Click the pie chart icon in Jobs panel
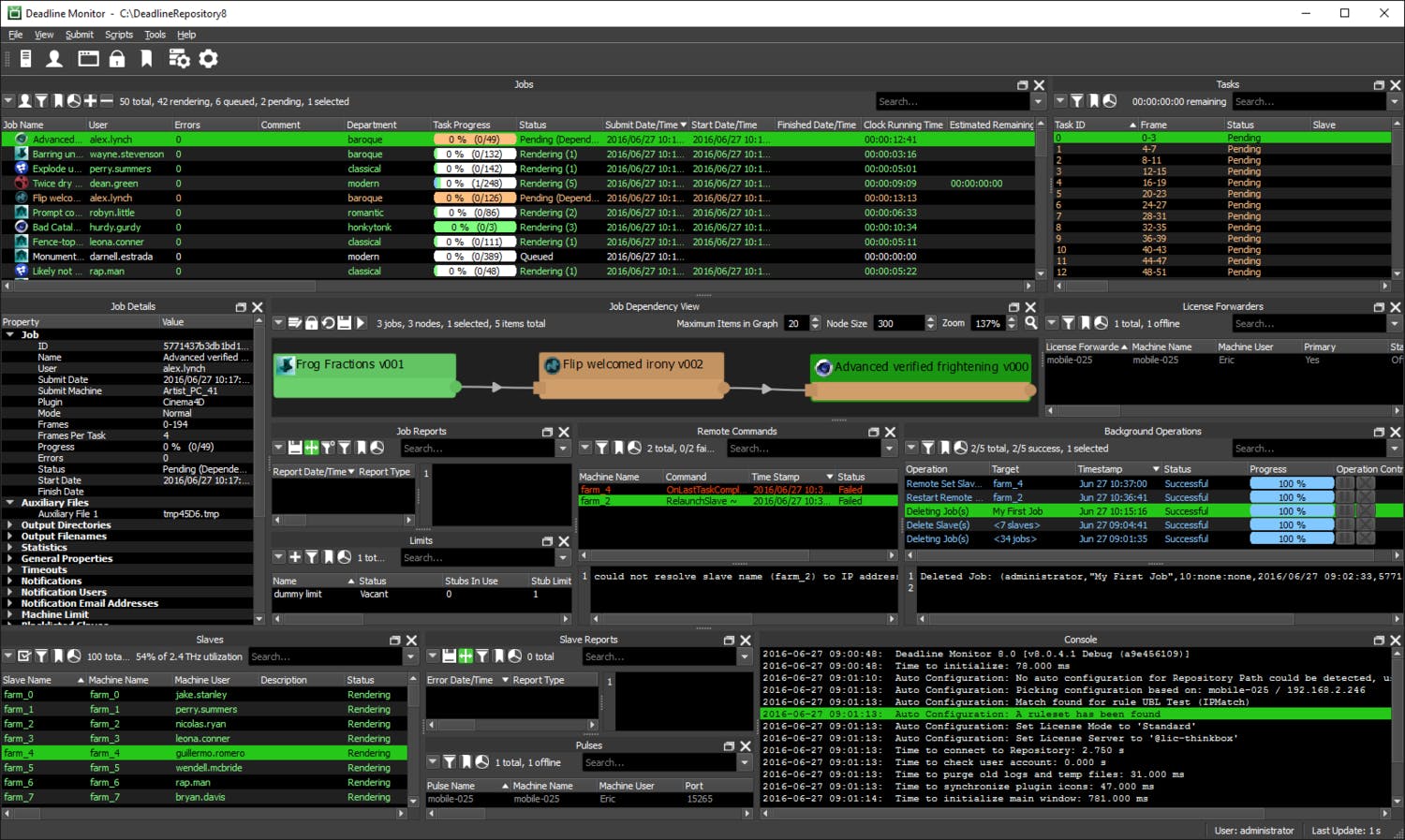Viewport: 1405px width, 840px height. [74, 101]
